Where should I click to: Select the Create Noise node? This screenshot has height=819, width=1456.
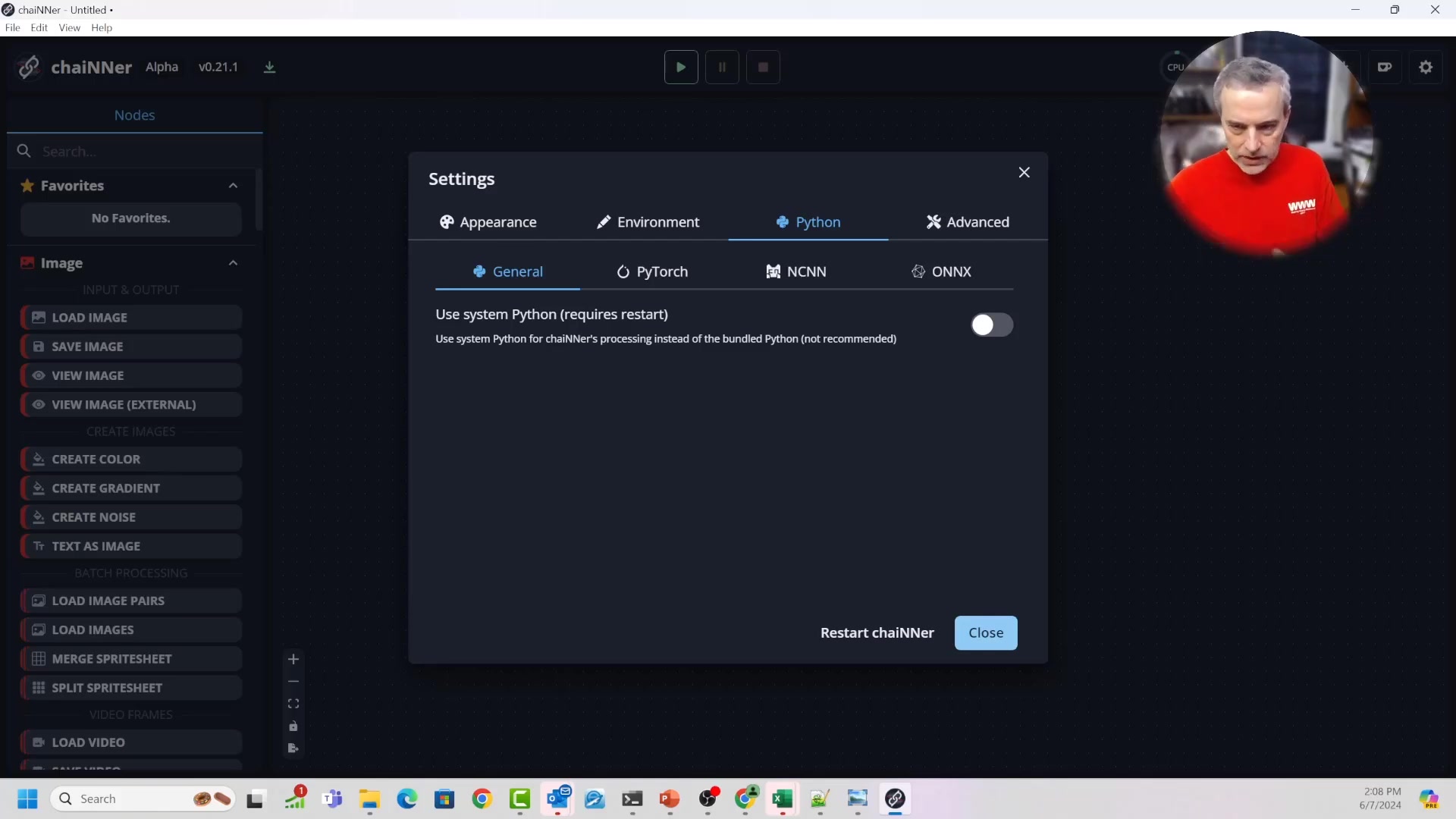click(131, 517)
